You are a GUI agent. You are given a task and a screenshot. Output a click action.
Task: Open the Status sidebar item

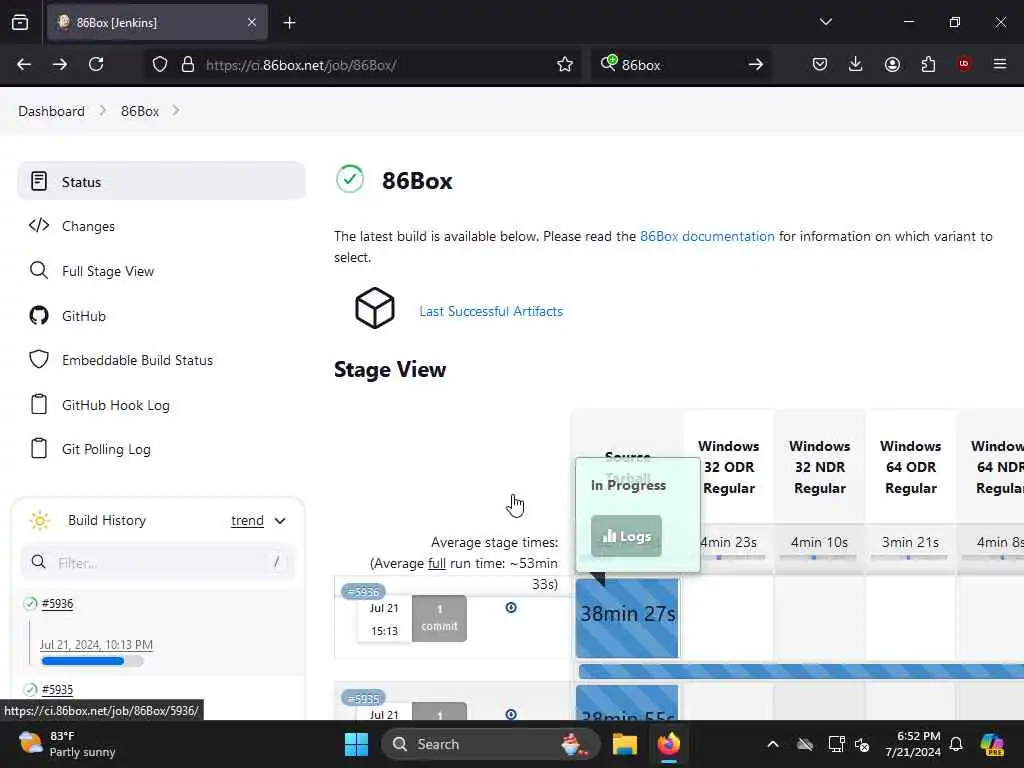(x=161, y=182)
